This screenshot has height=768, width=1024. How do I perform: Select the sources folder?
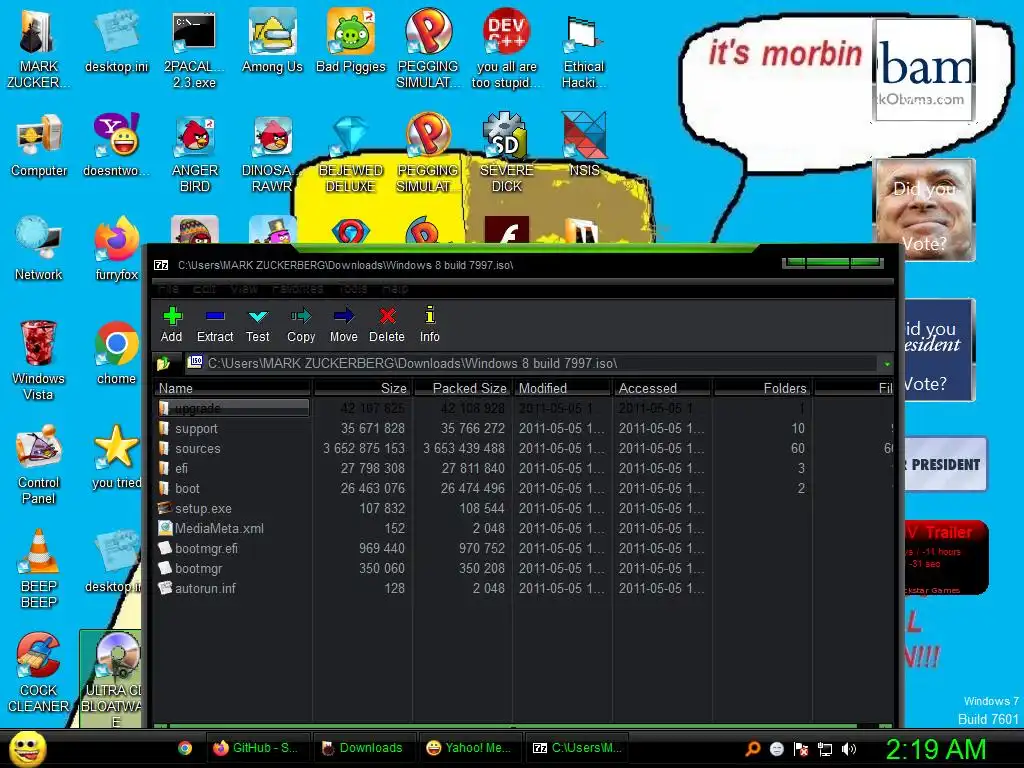coord(197,449)
